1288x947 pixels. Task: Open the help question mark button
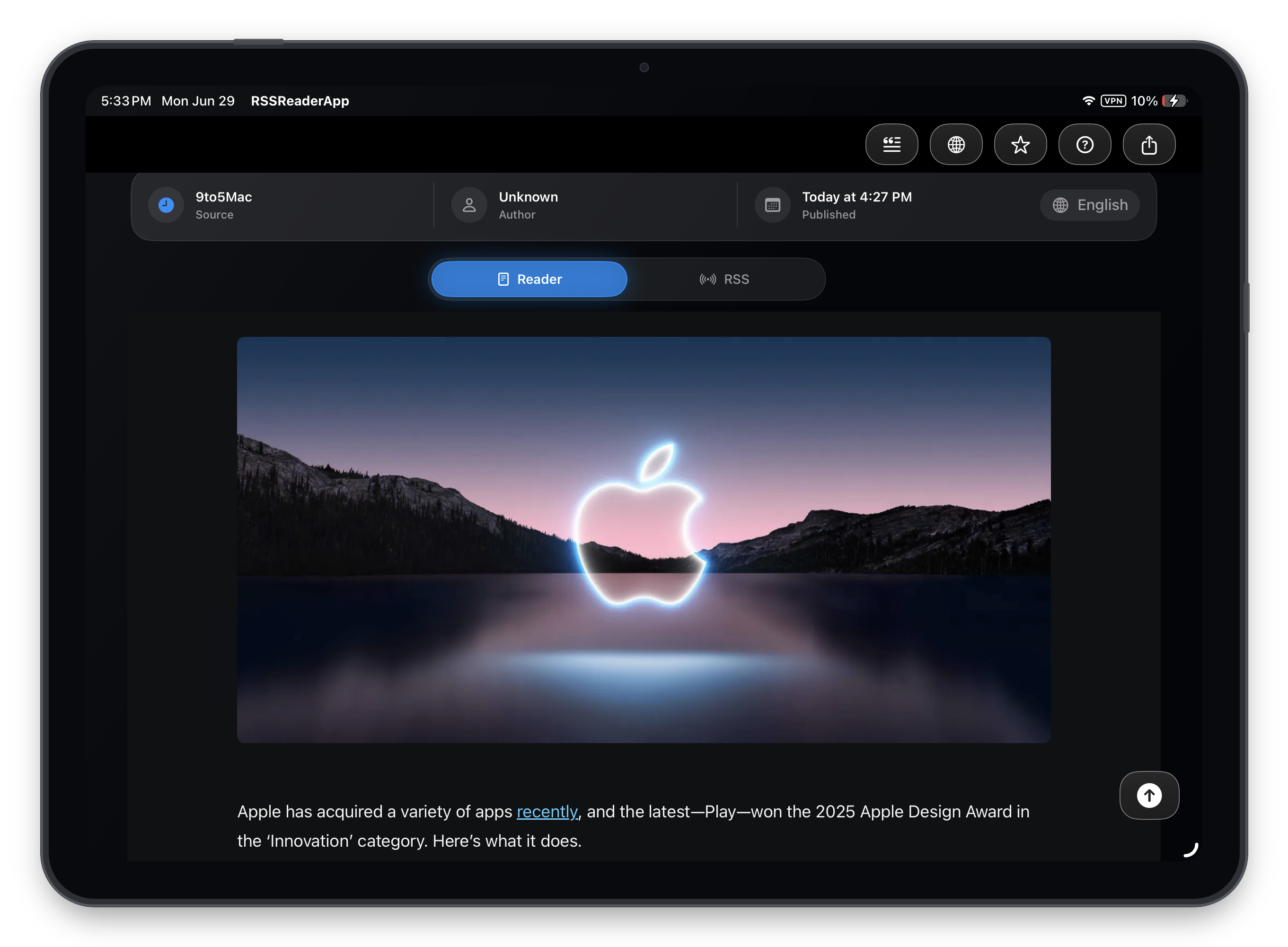point(1084,144)
